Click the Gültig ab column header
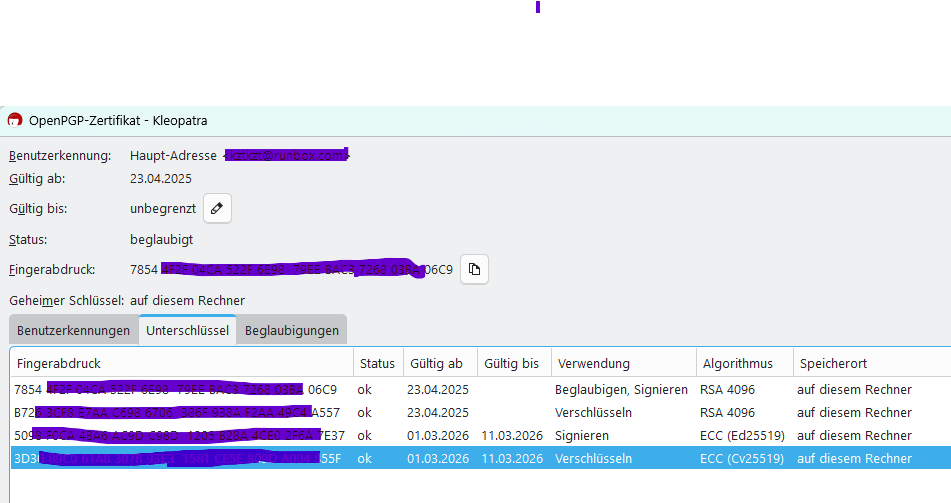The height and width of the screenshot is (503, 951). [440, 363]
